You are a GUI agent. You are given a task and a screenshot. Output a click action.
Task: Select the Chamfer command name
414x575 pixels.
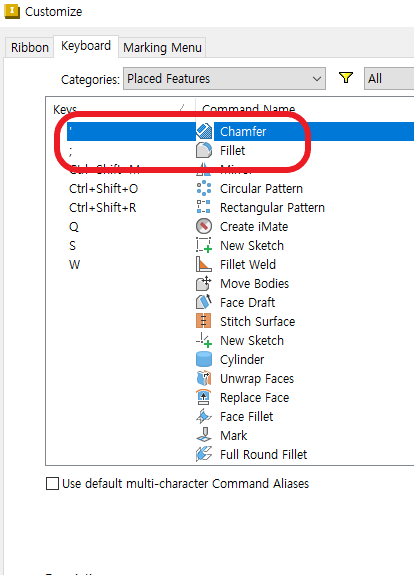[x=243, y=131]
